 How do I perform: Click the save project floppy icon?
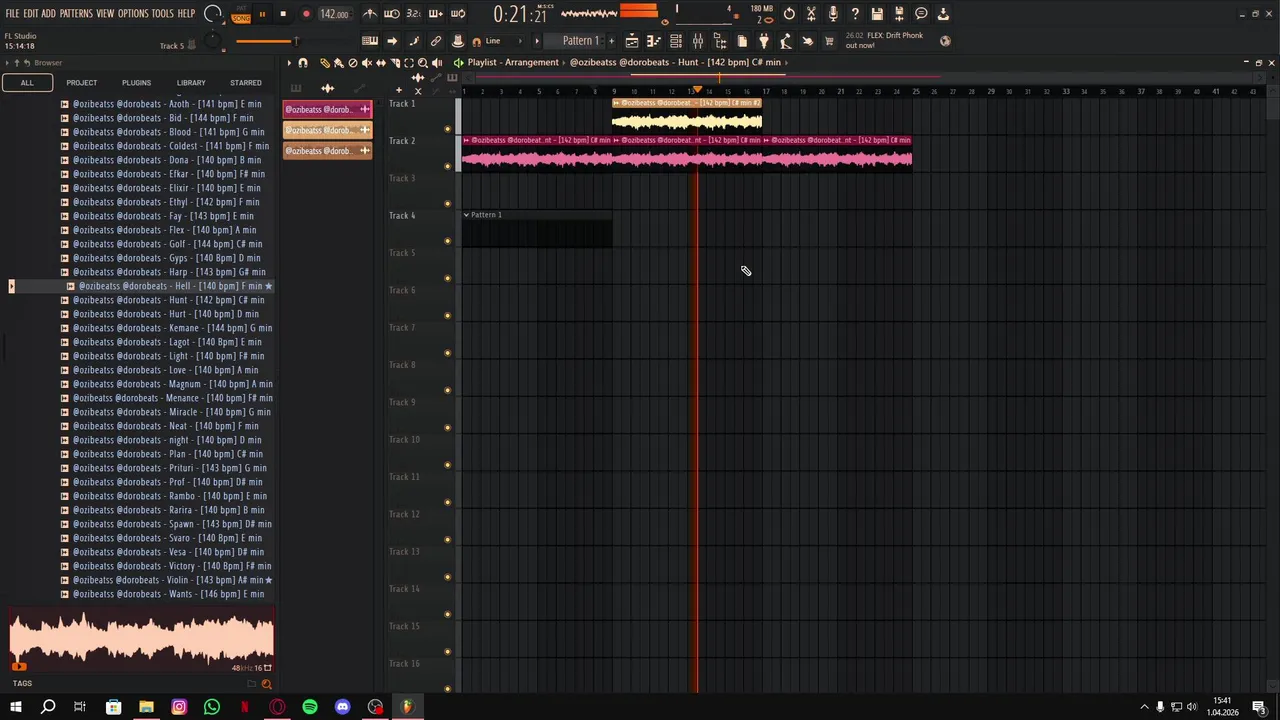877,14
